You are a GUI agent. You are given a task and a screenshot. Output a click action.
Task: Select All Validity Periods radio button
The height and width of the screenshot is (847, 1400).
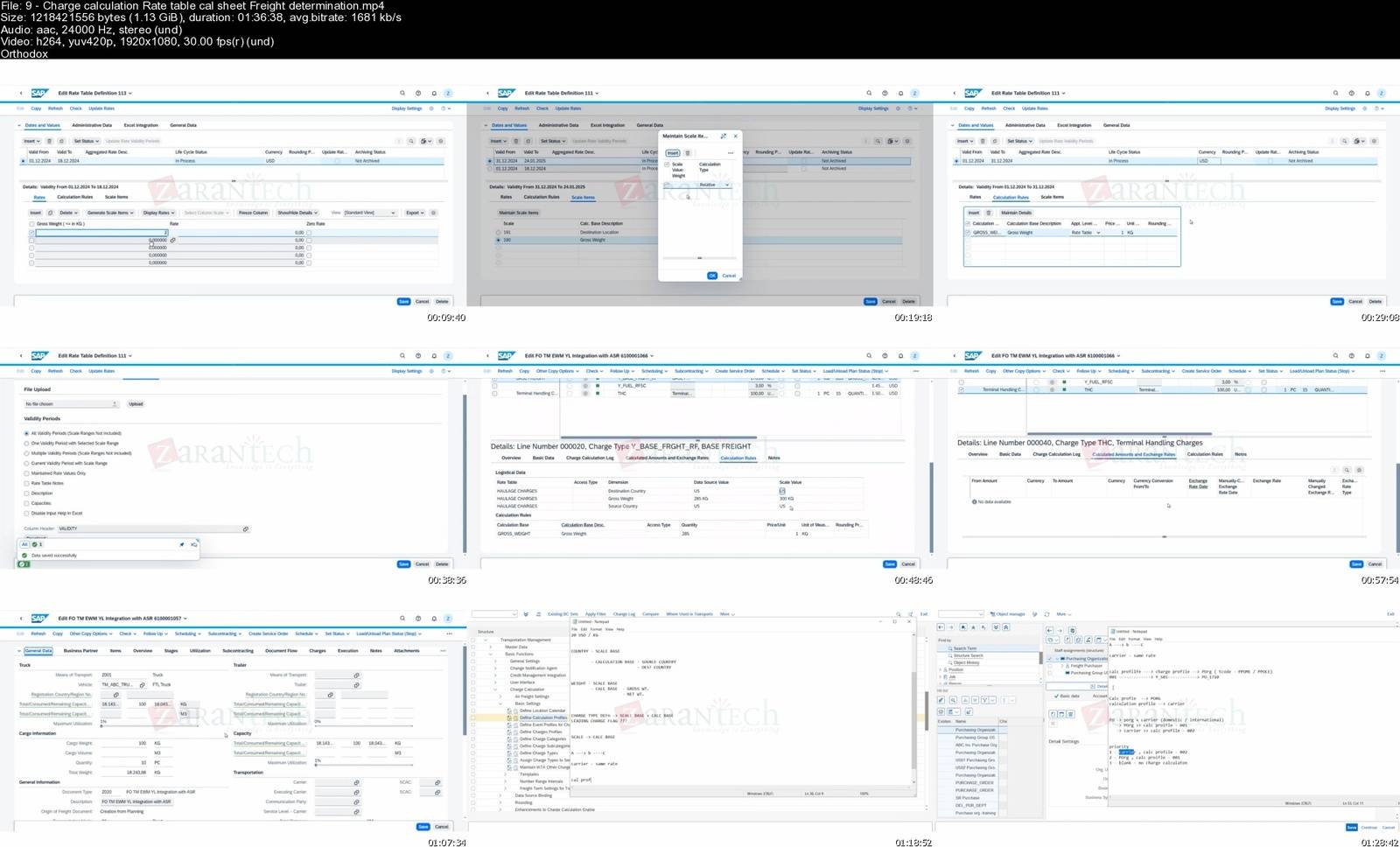[26, 433]
